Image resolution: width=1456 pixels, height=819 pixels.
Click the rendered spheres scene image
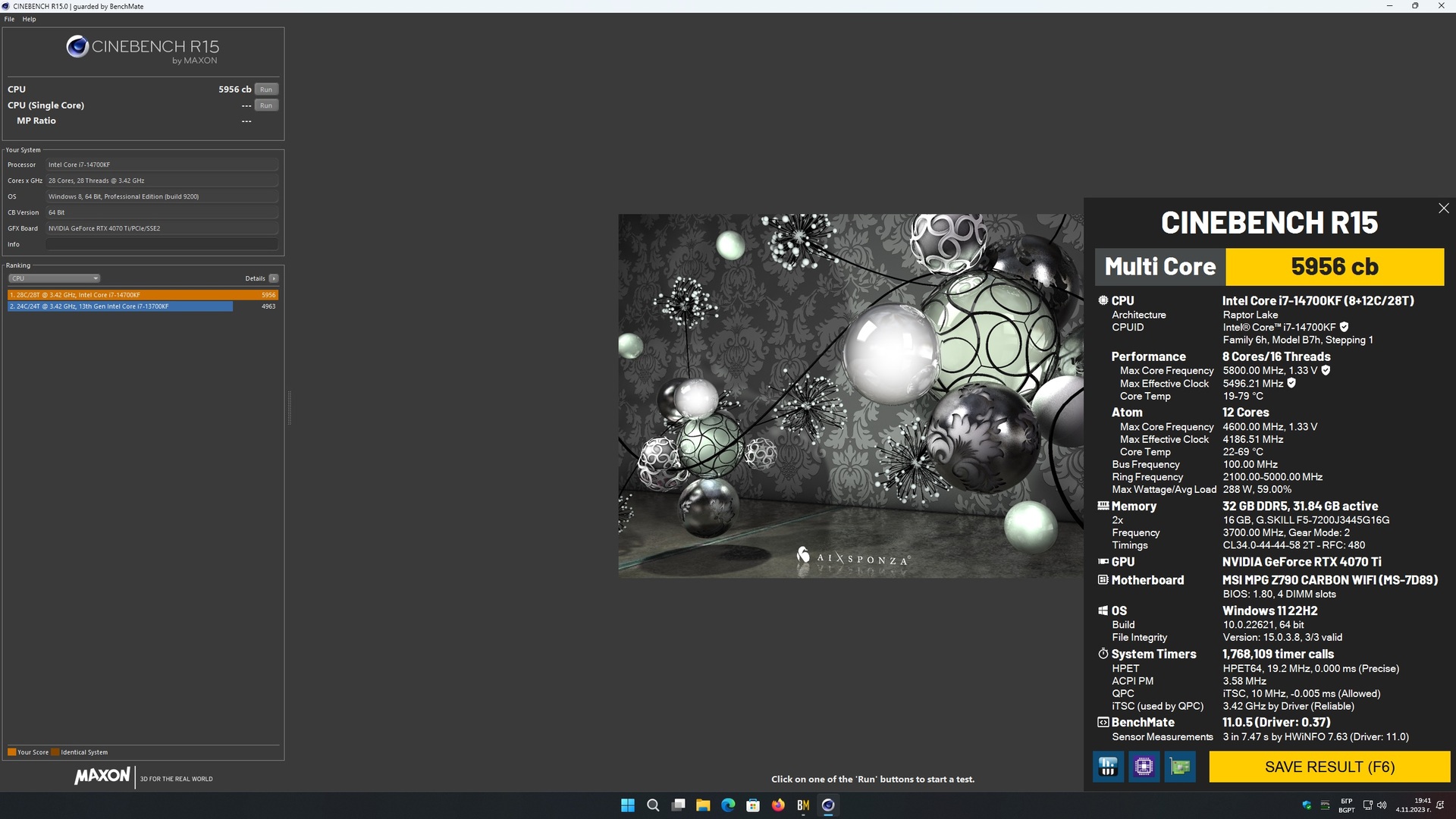click(x=850, y=396)
